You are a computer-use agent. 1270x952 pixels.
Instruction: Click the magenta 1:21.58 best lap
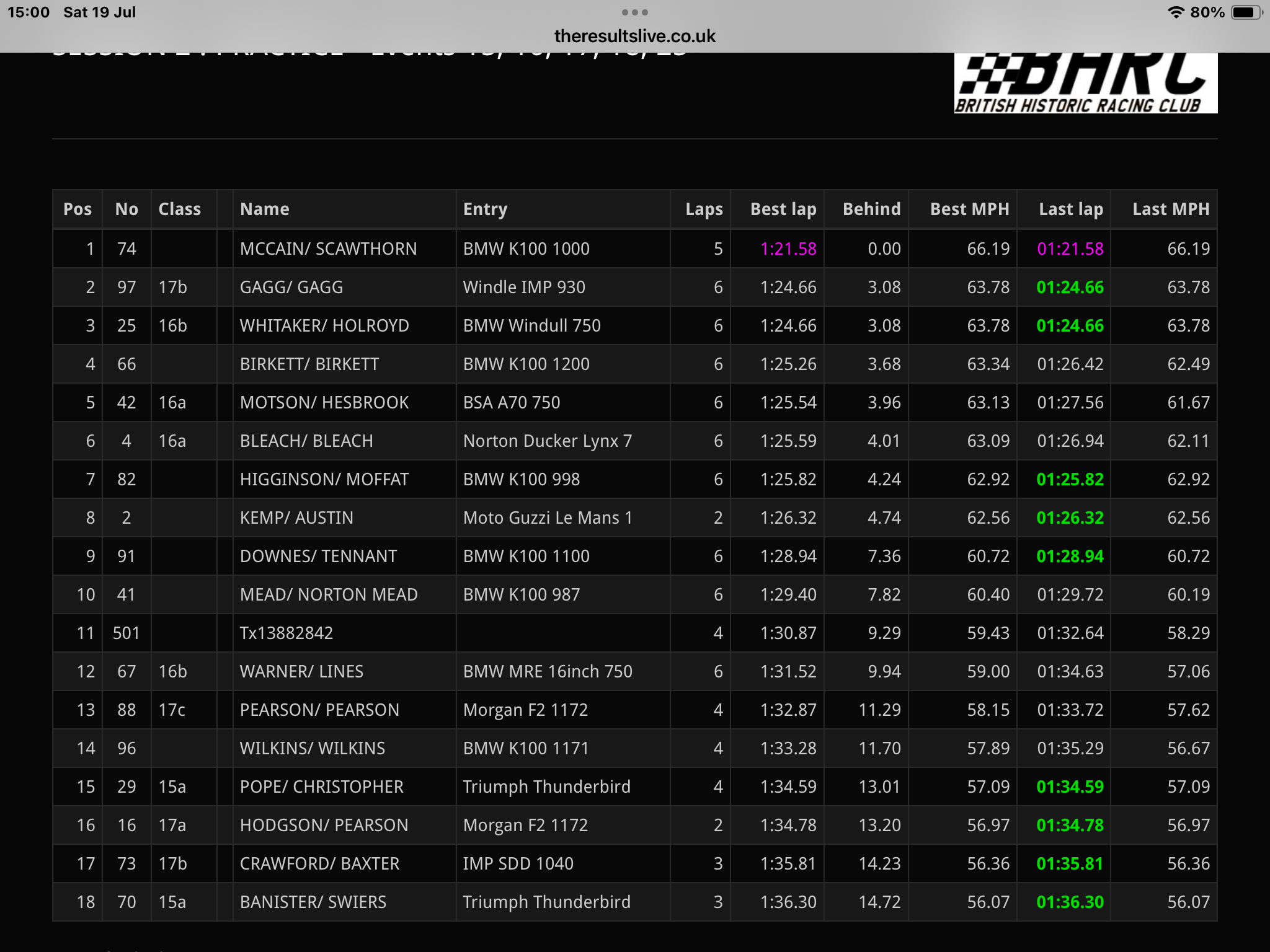788,249
